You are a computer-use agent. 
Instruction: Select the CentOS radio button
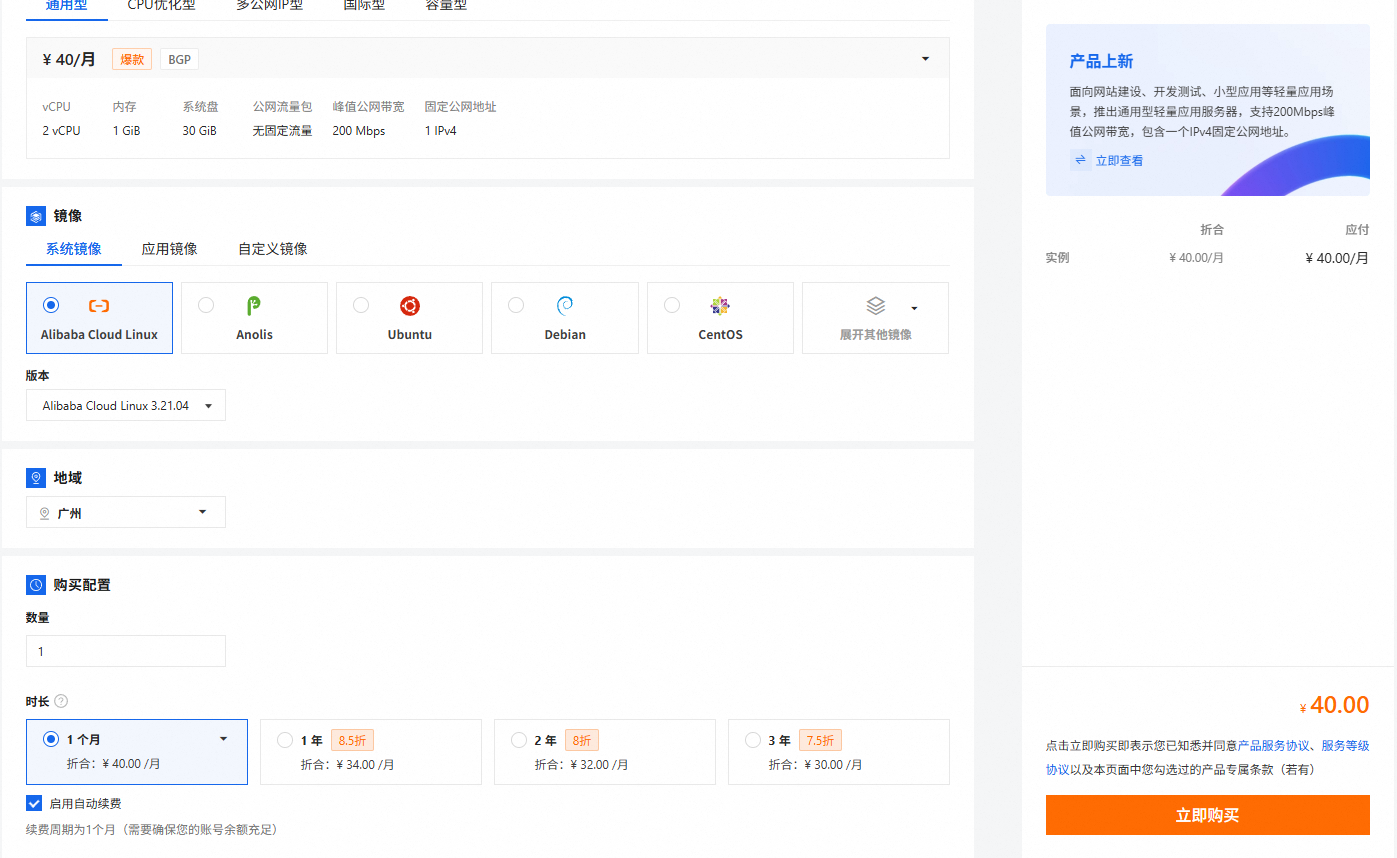(x=672, y=305)
